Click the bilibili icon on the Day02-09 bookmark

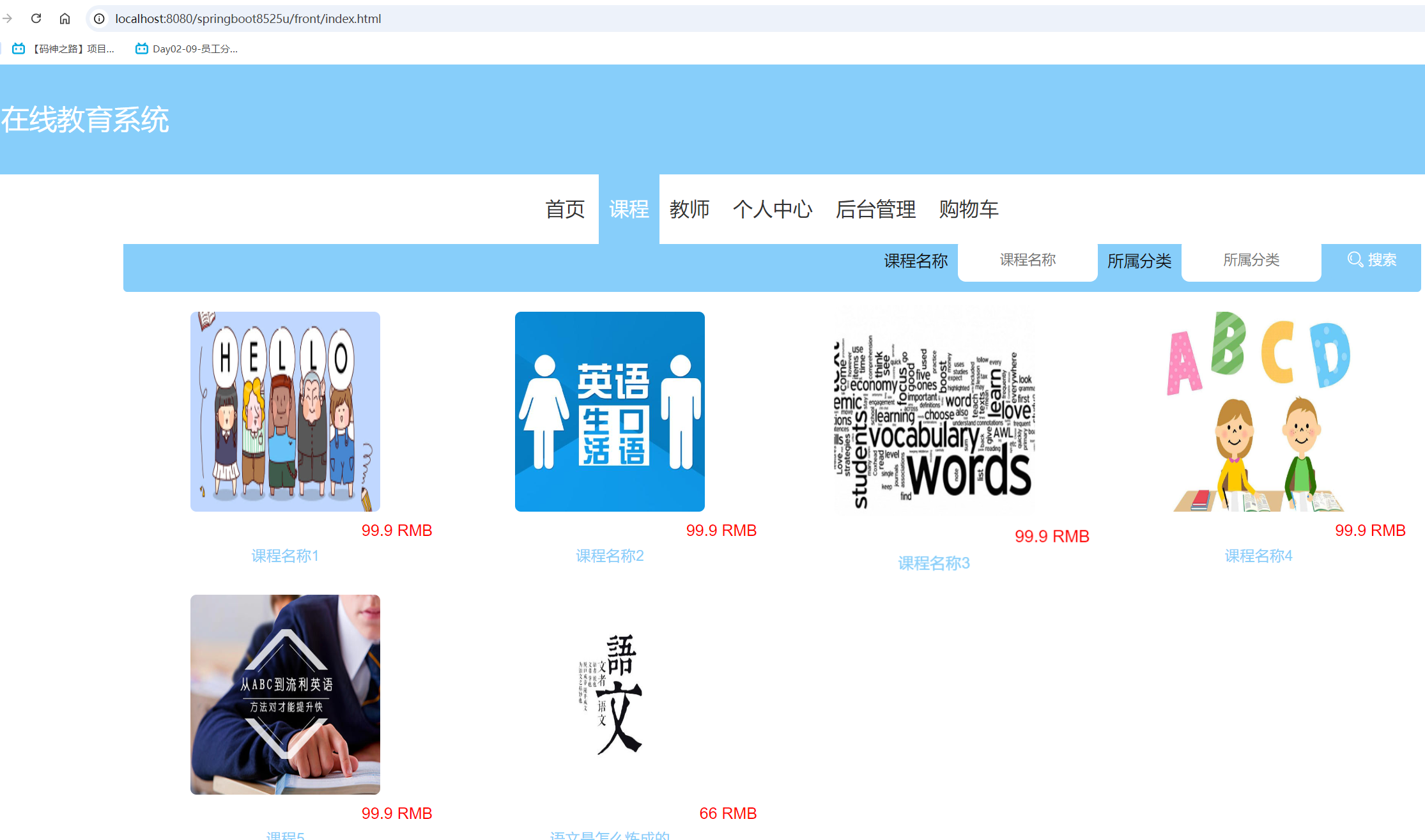tap(141, 48)
